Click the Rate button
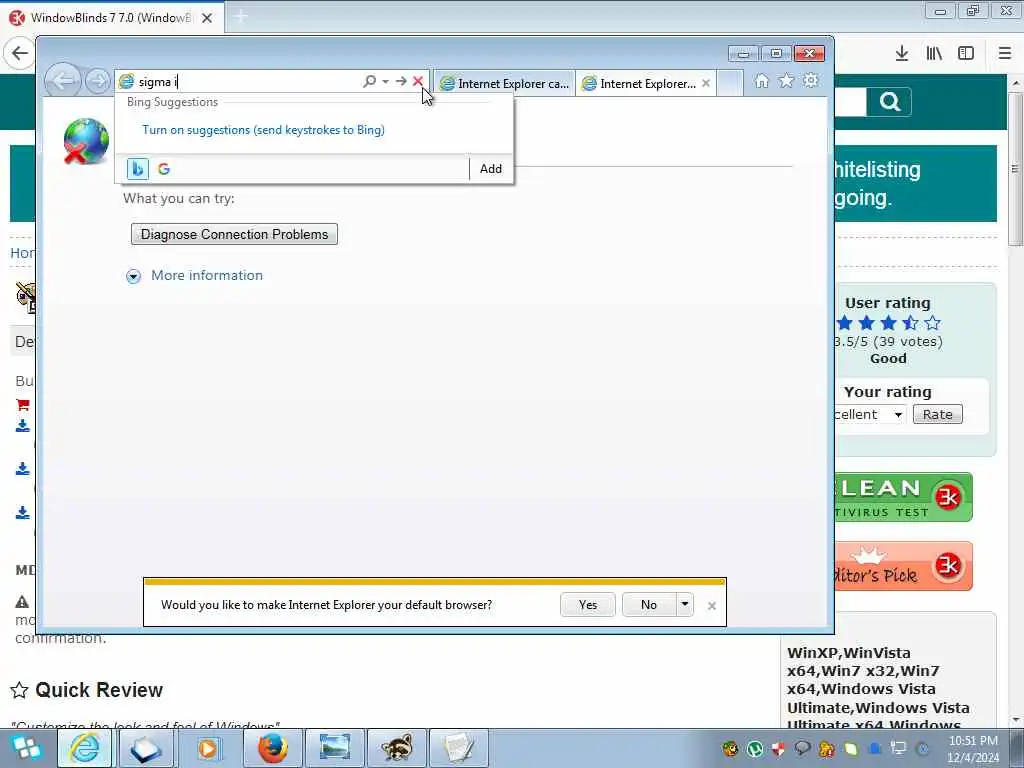Image resolution: width=1024 pixels, height=768 pixels. [937, 414]
